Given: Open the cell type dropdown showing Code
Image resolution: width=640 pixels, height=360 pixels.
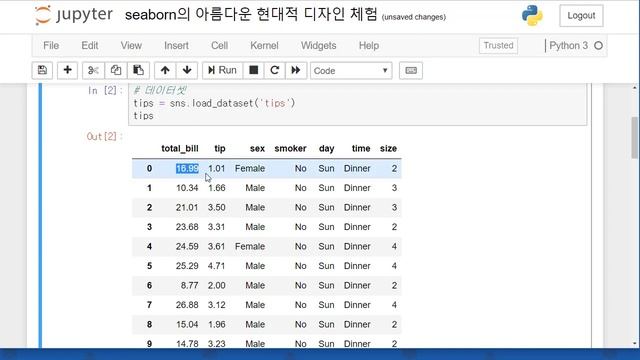Looking at the screenshot, I should [351, 71].
